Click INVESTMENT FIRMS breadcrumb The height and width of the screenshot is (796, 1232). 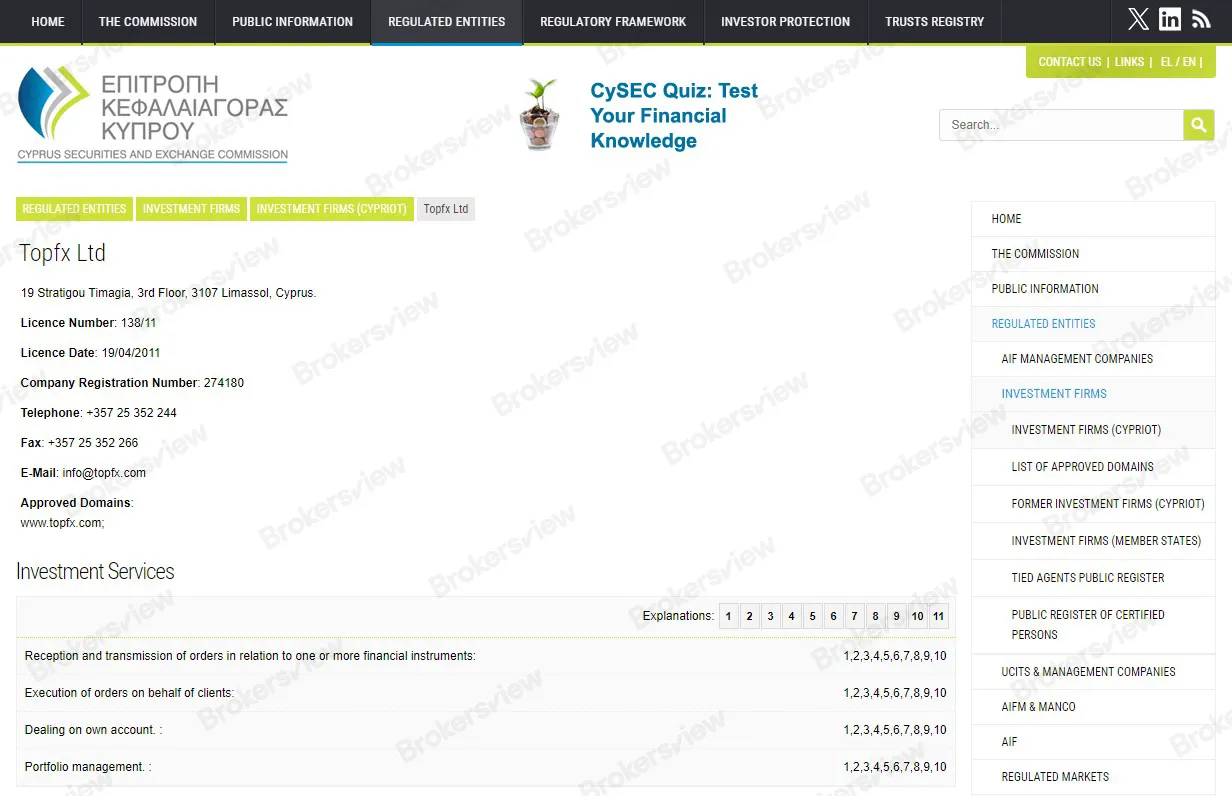click(191, 209)
